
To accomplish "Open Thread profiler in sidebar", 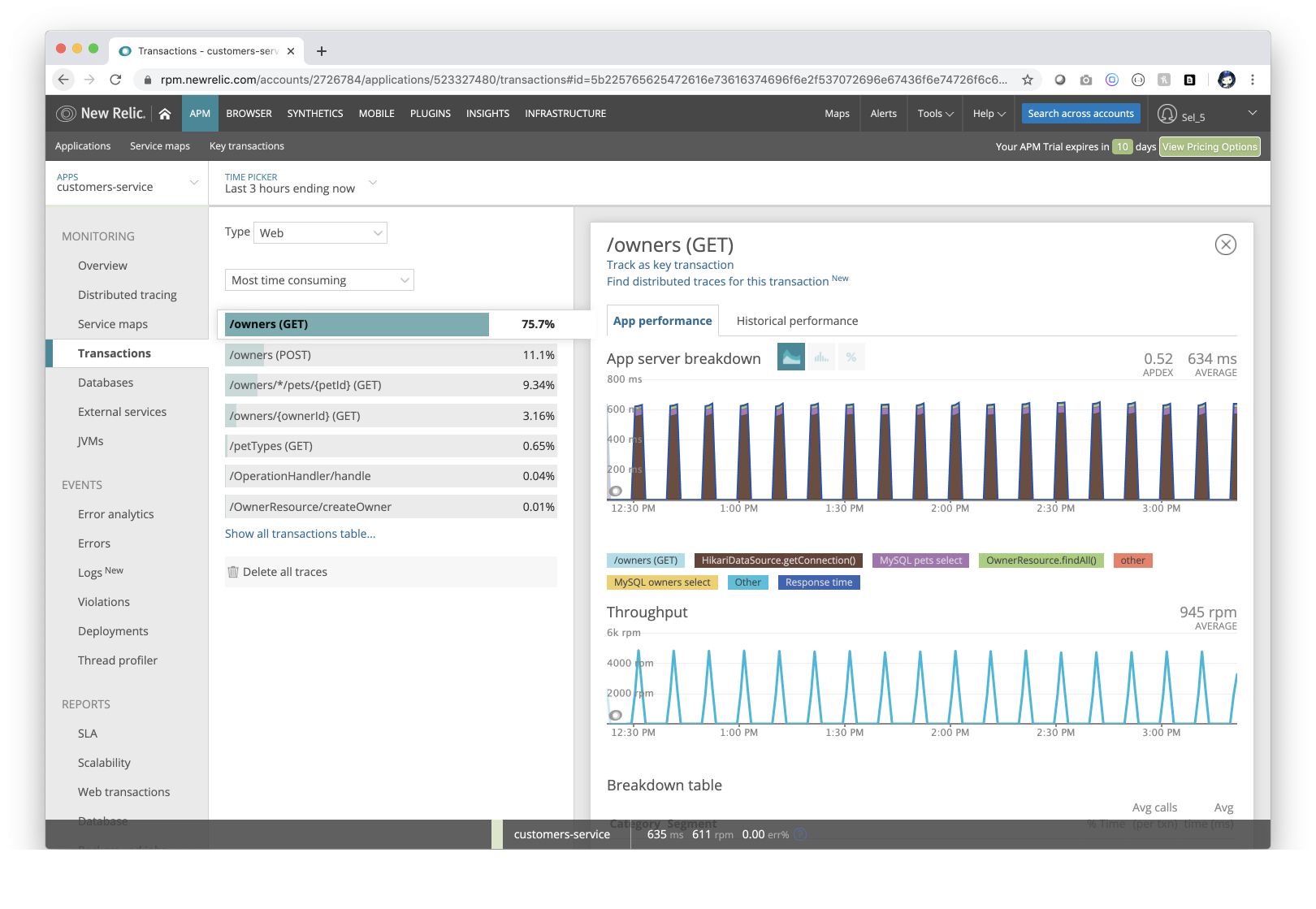I will pos(118,660).
